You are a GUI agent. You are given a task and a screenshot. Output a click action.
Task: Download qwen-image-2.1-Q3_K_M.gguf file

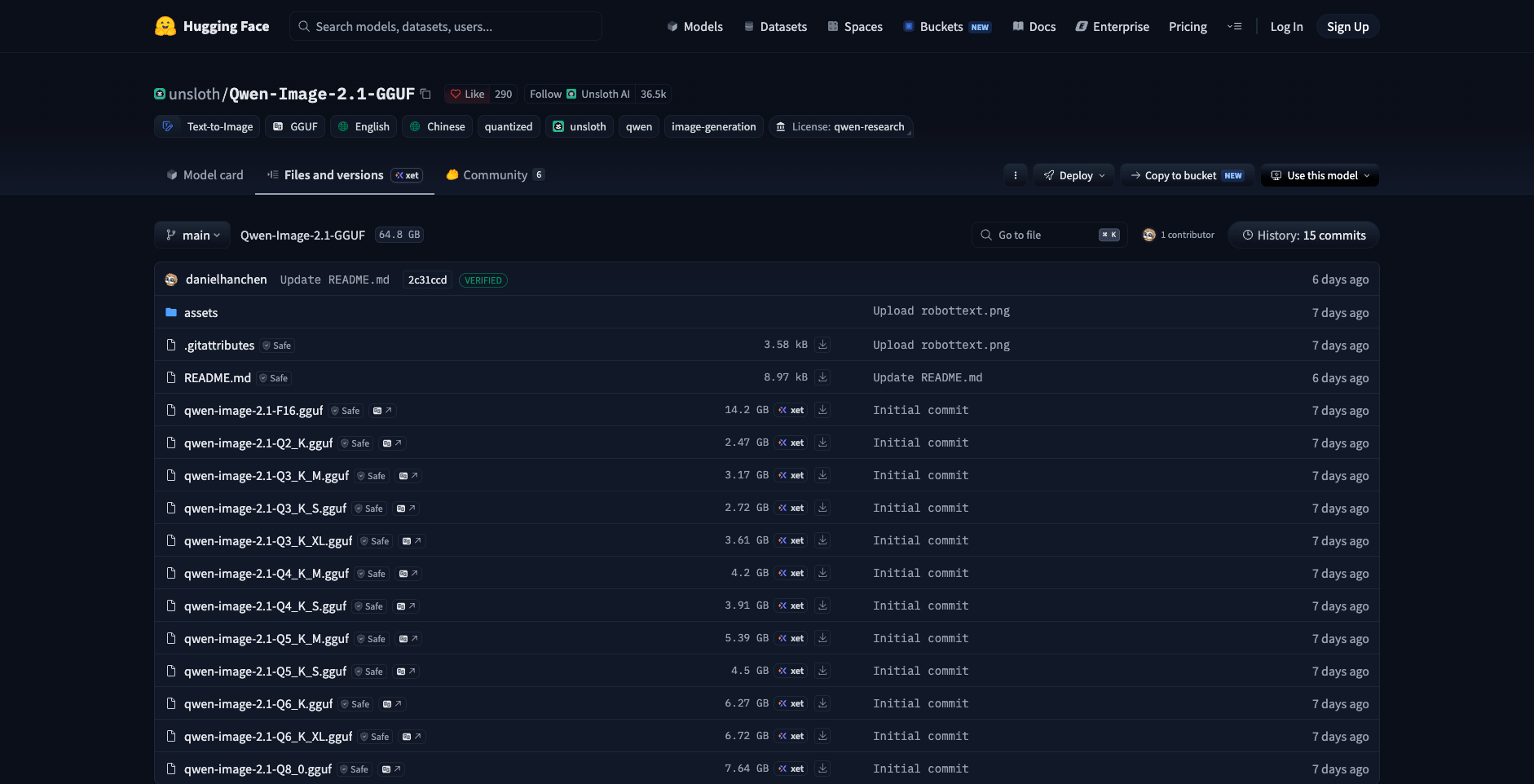point(822,475)
